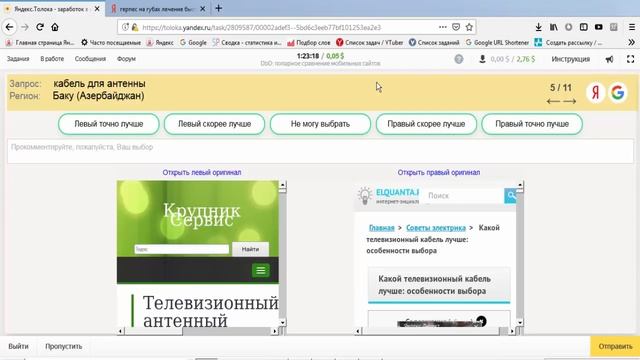The image size is (640, 360).
Task: Open the Форум menu item
Action: point(126,59)
